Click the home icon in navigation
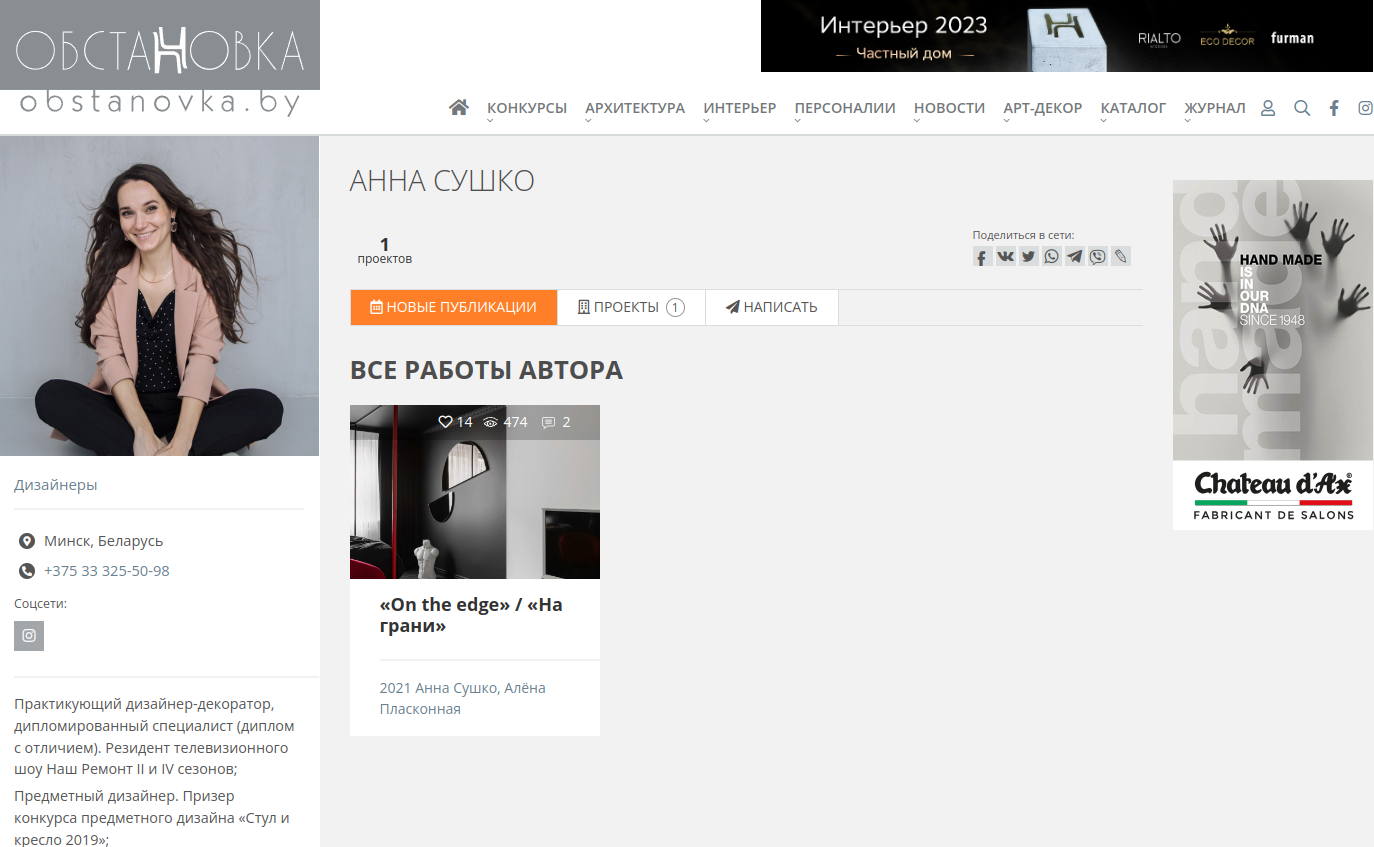This screenshot has width=1374, height=847. click(x=459, y=108)
